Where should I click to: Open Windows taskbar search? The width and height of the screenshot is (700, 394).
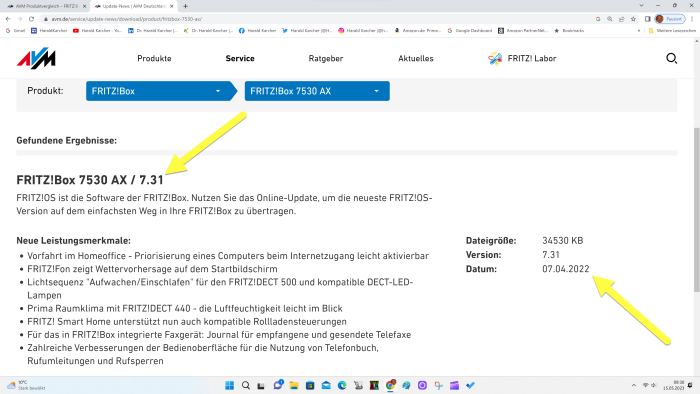coord(246,386)
